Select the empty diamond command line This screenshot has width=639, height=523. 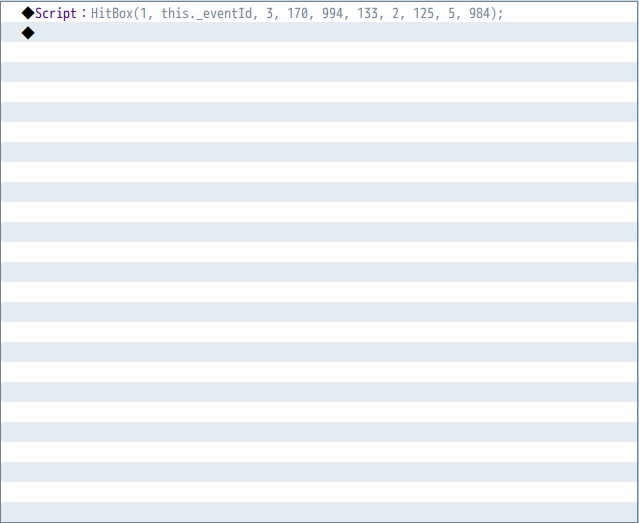tap(319, 32)
